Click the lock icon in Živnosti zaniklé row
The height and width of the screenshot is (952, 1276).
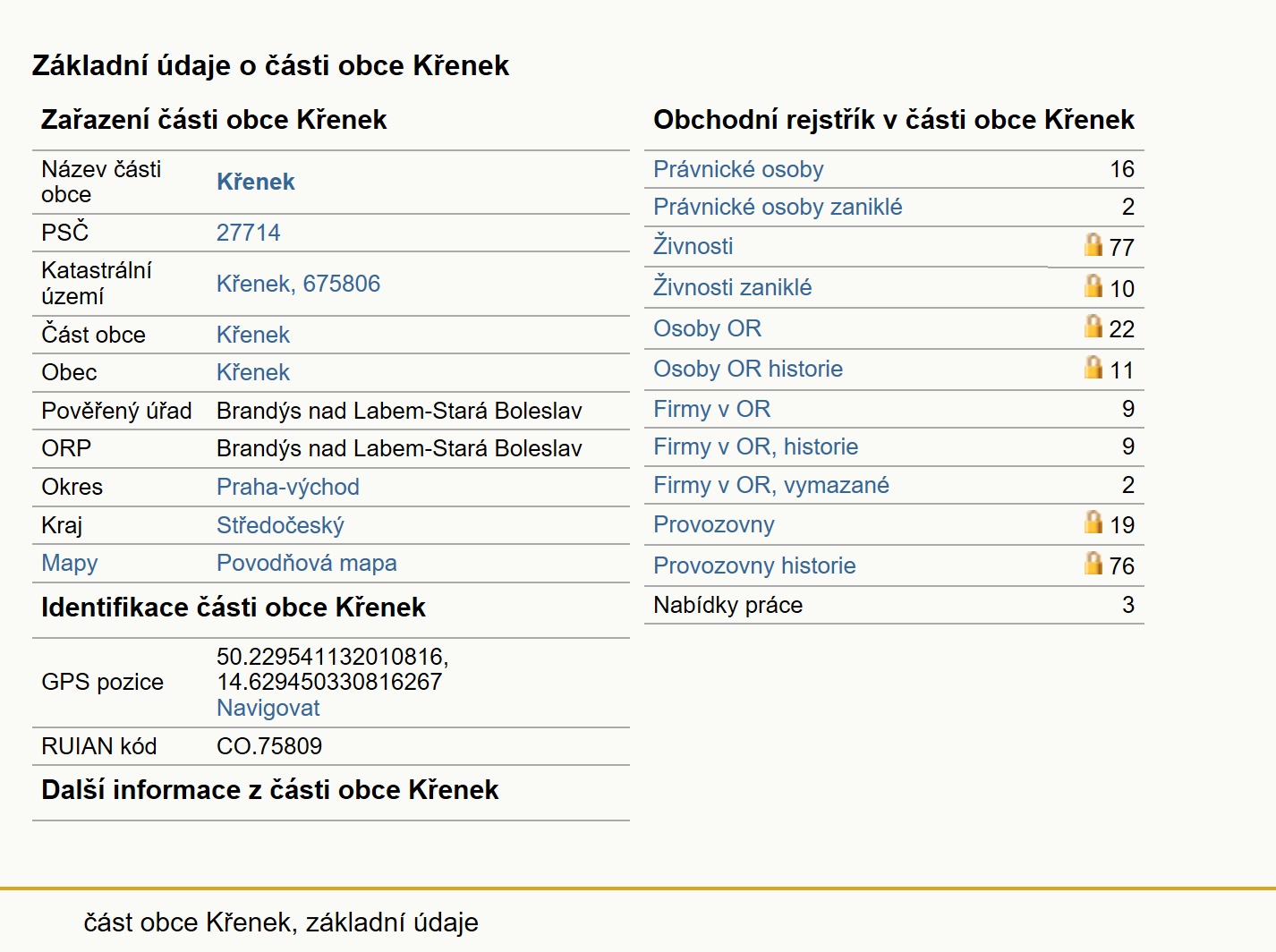click(x=1093, y=285)
